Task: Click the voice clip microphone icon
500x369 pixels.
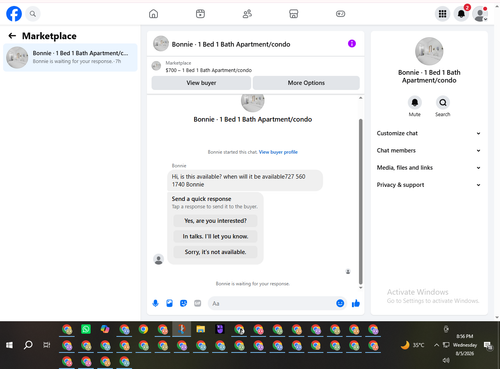Action: pyautogui.click(x=155, y=303)
